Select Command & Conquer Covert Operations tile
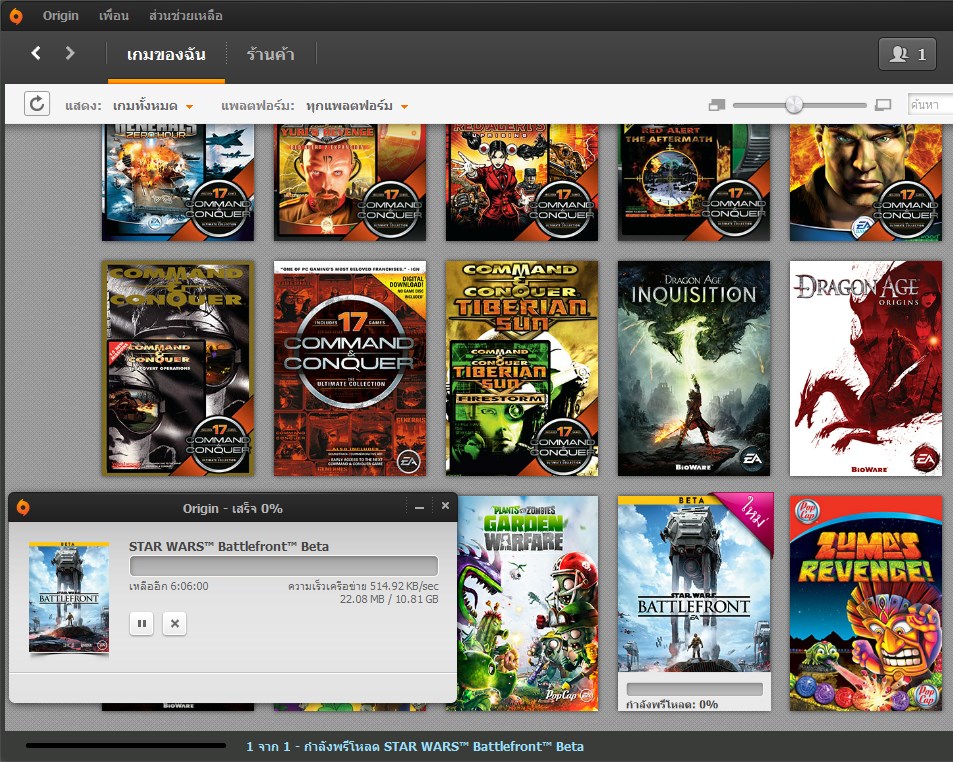 click(x=178, y=368)
